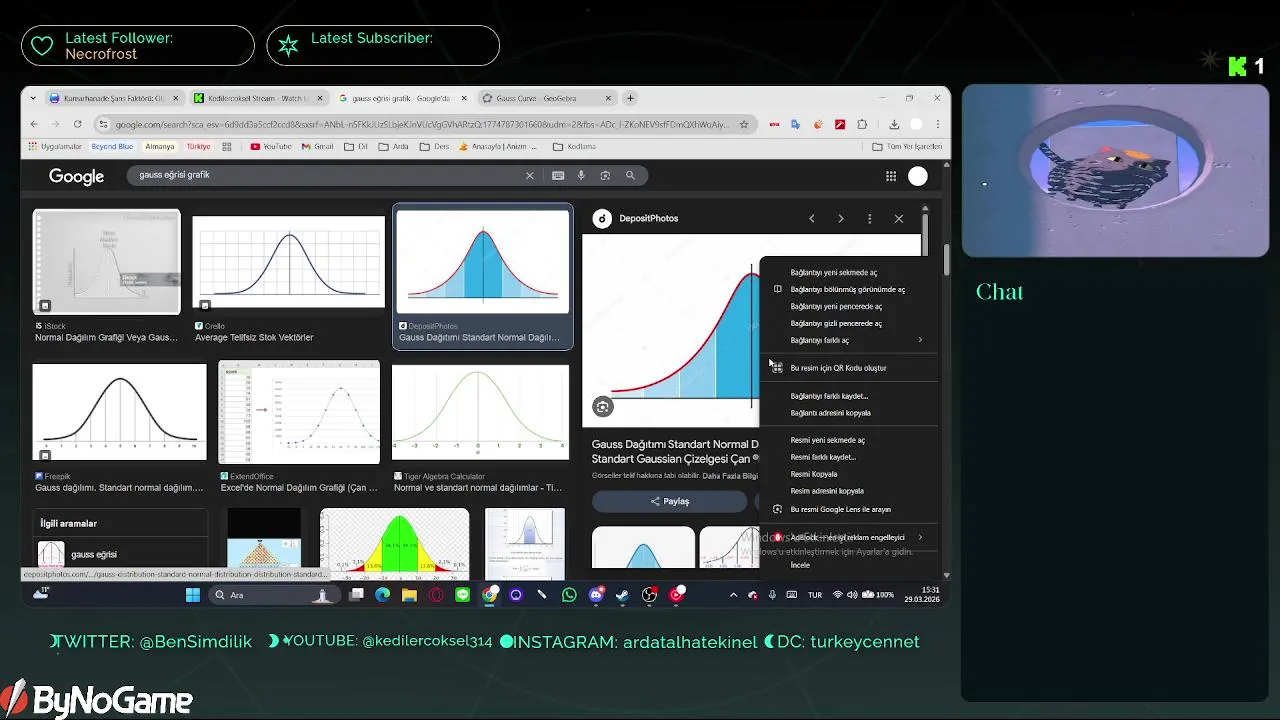Open the Google account avatar

point(918,176)
